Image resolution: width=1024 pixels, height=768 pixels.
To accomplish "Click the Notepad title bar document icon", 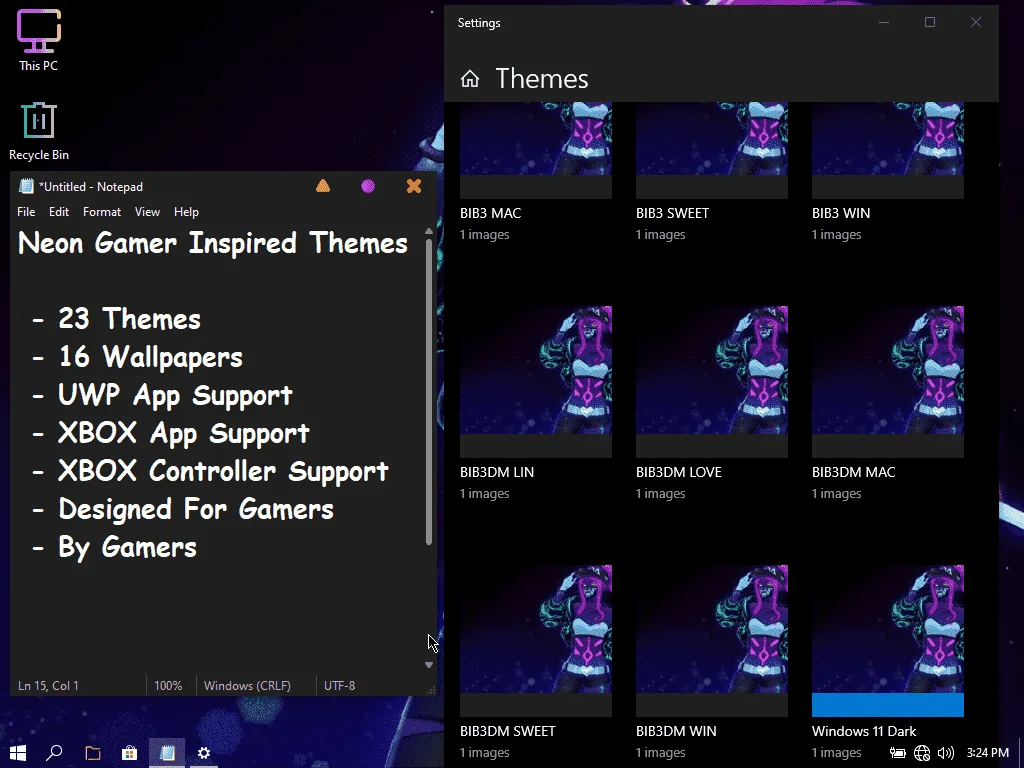I will click(26, 186).
